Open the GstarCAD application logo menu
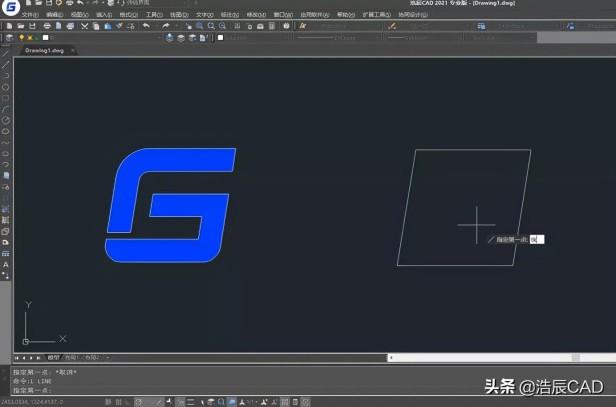The width and height of the screenshot is (616, 407). (x=11, y=7)
